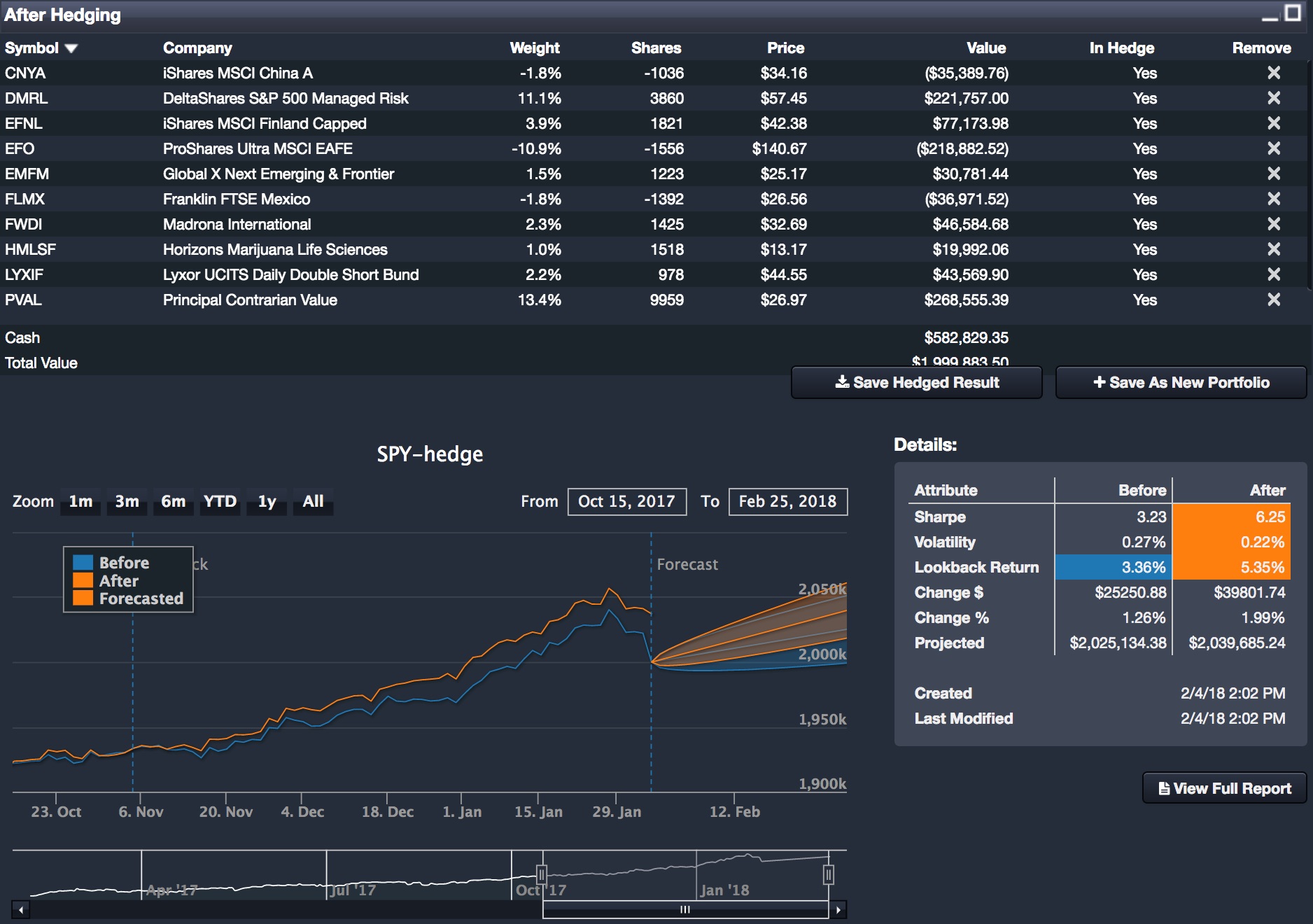Image resolution: width=1313 pixels, height=924 pixels.
Task: Toggle In Hedge status for HMLSF
Action: point(1144,249)
